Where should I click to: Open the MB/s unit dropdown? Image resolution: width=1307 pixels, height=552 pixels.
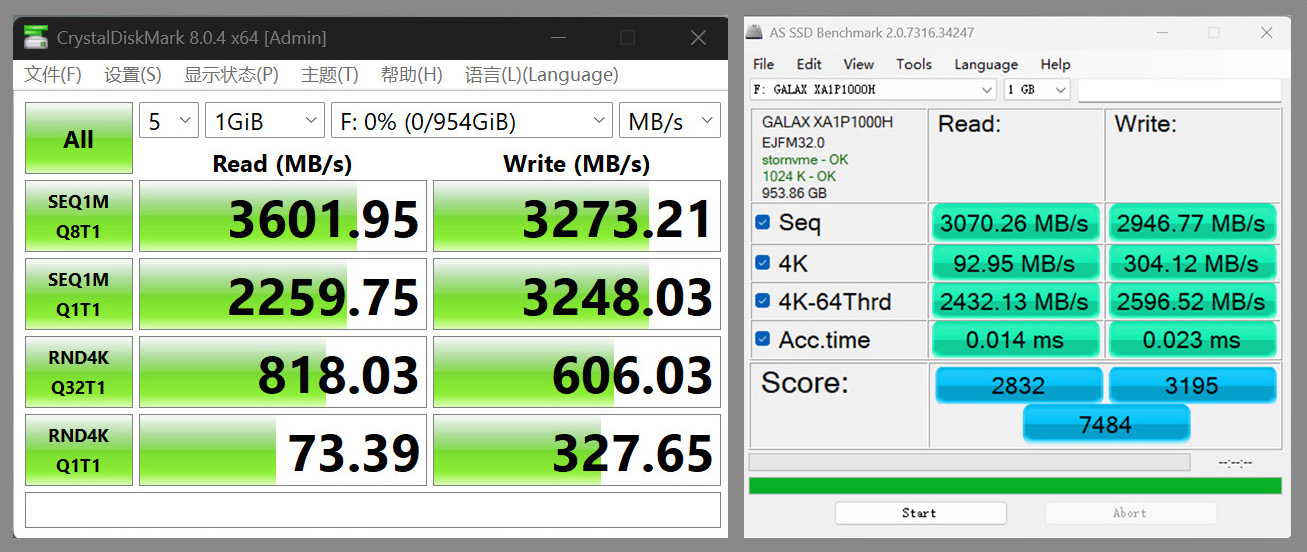(x=669, y=121)
